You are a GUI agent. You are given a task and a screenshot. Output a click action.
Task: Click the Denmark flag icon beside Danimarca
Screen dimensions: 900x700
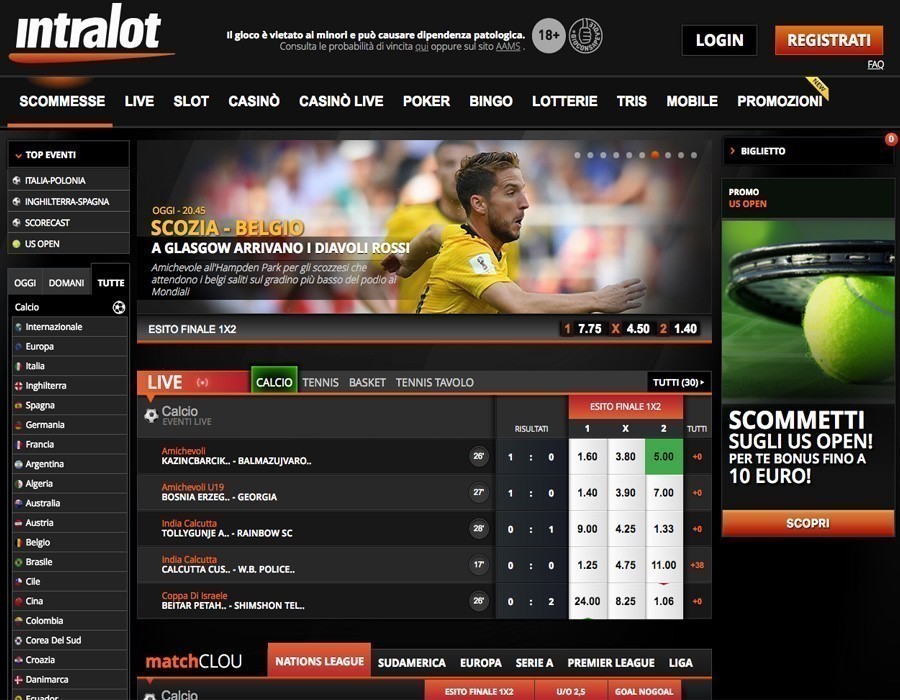(x=18, y=679)
